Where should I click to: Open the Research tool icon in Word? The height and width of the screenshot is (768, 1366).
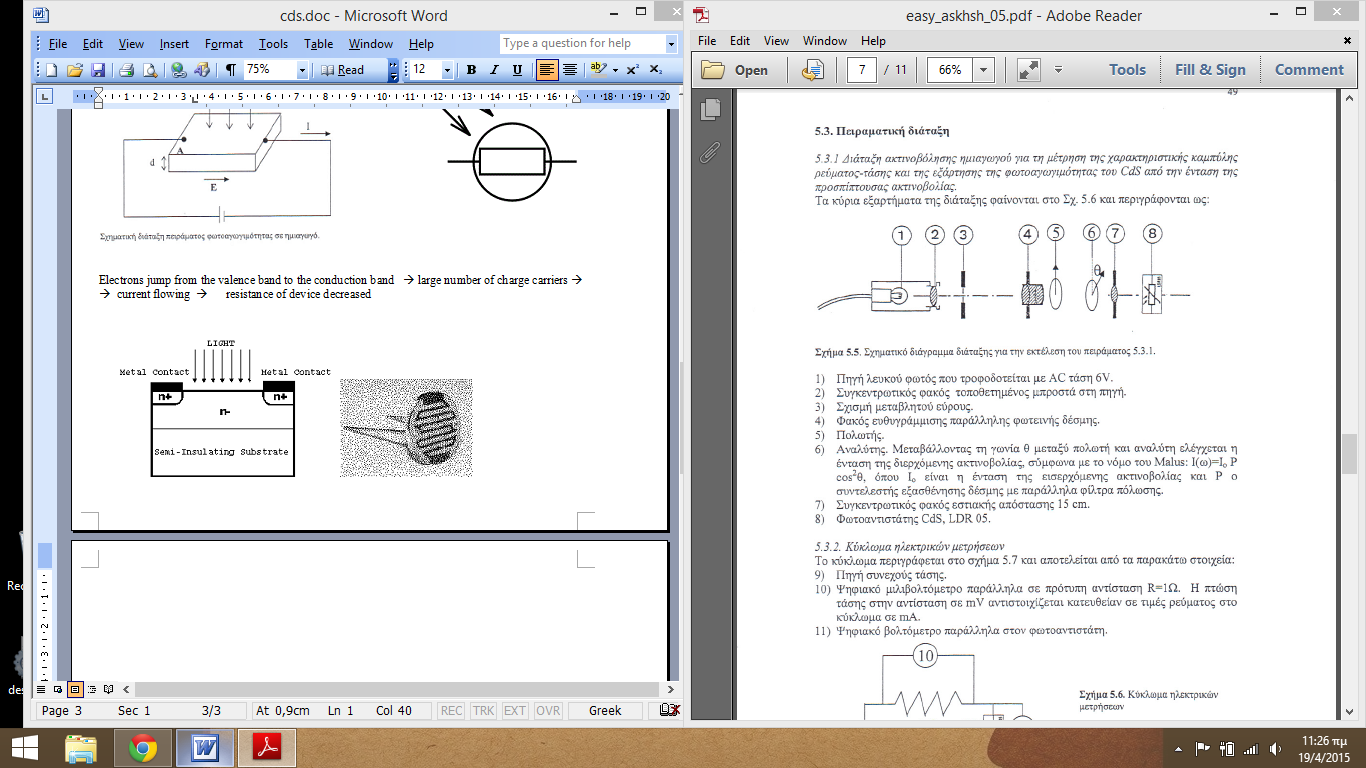pyautogui.click(x=202, y=70)
